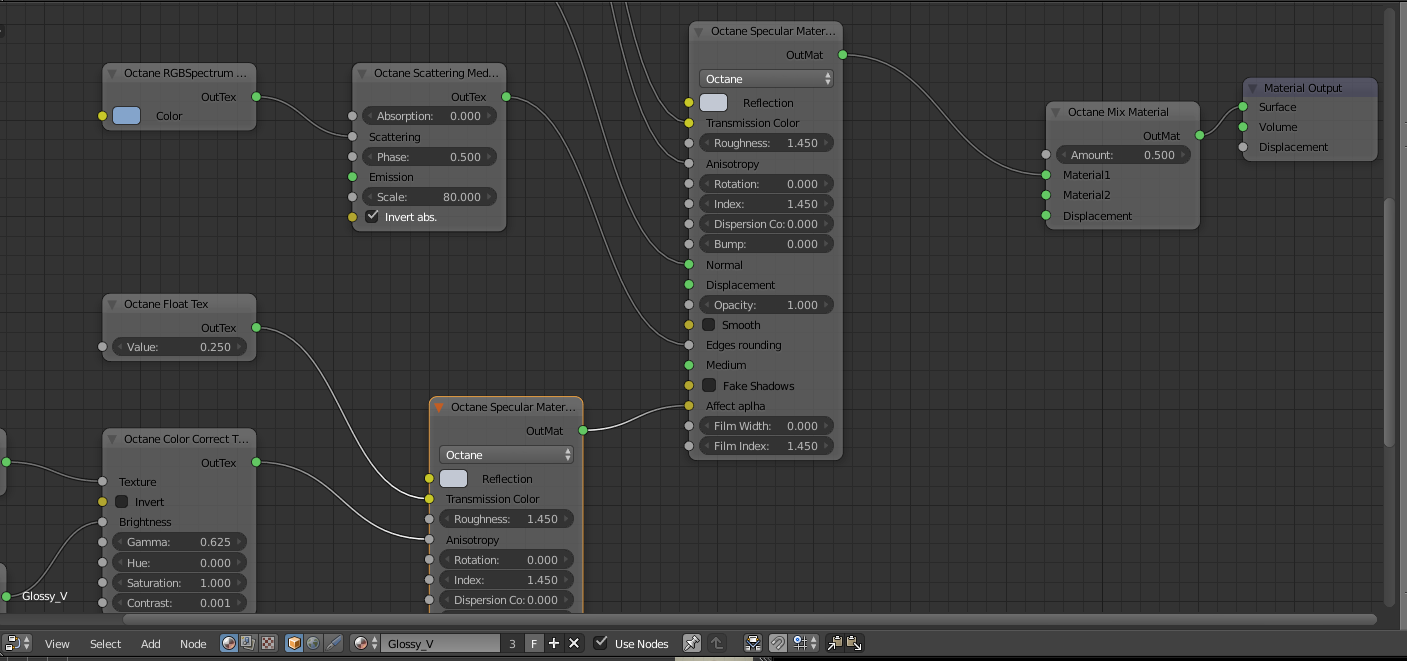The height and width of the screenshot is (661, 1407).
Task: Click the Scattering Medium Phase field
Action: tap(429, 157)
